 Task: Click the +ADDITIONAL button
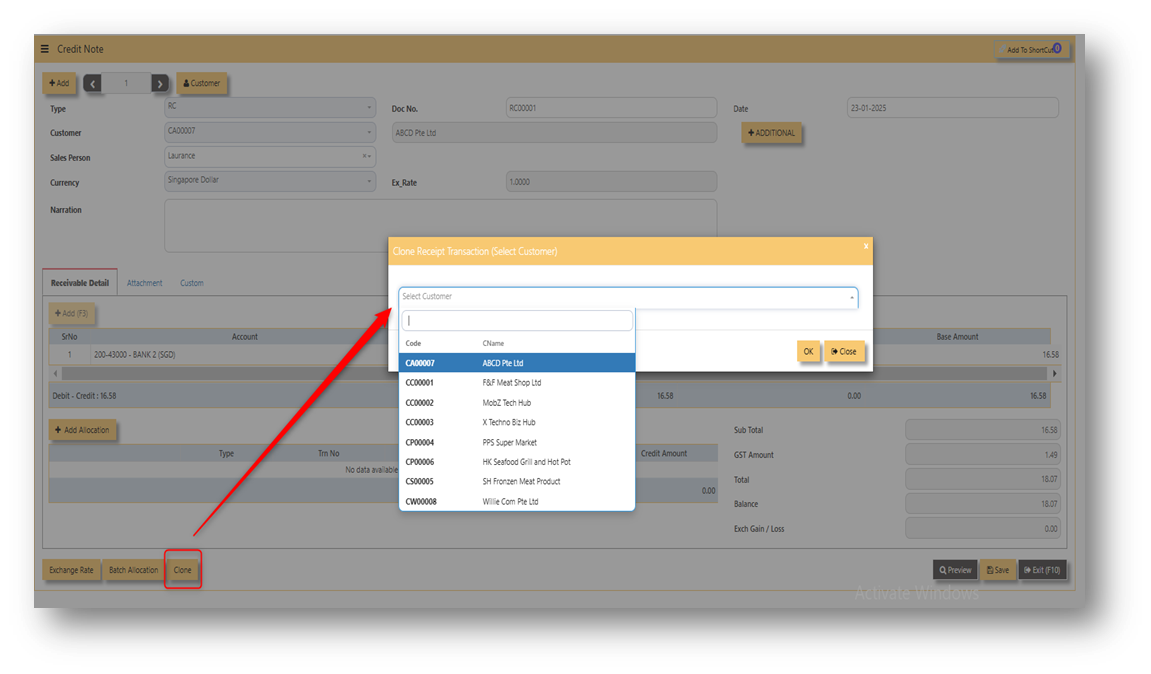tap(771, 133)
